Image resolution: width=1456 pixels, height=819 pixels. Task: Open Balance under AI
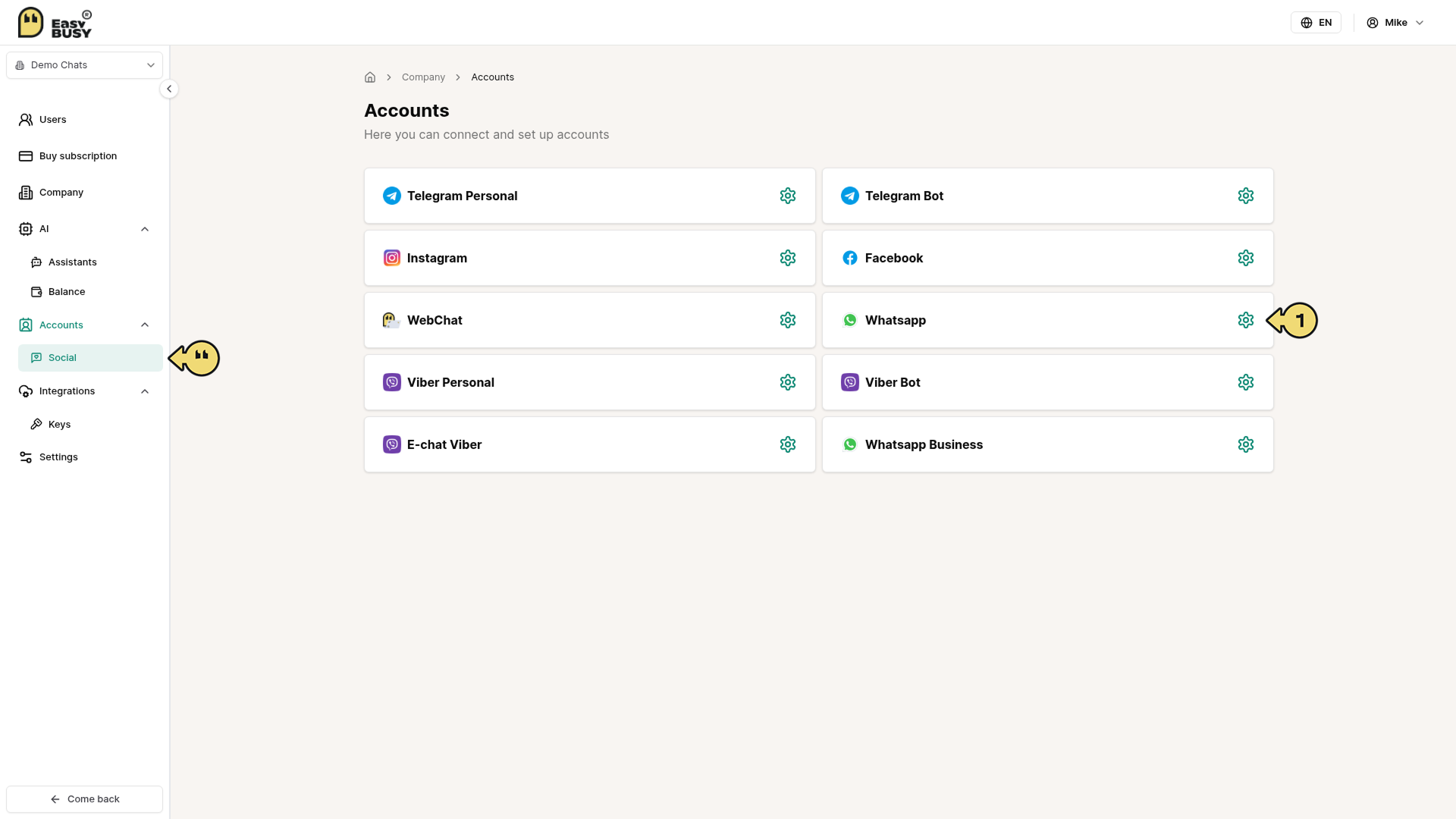point(90,292)
